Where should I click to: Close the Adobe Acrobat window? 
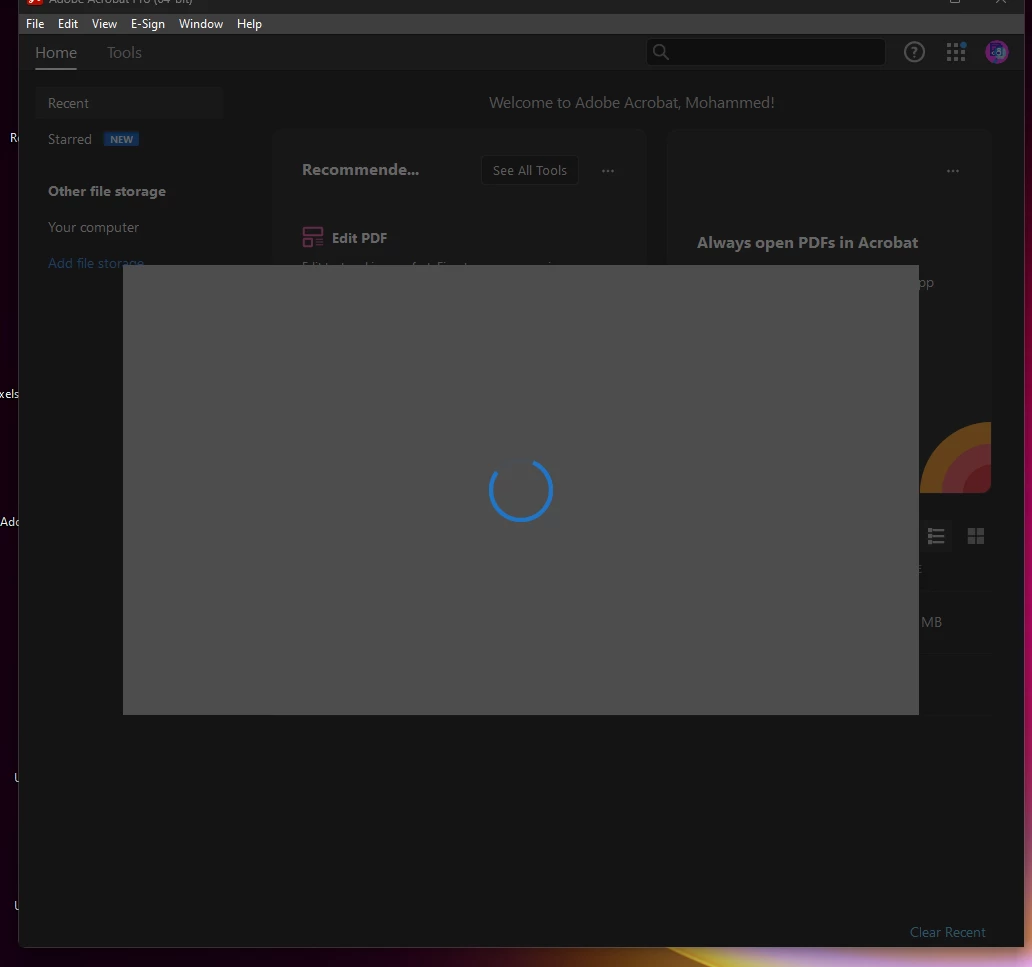pos(1000,3)
